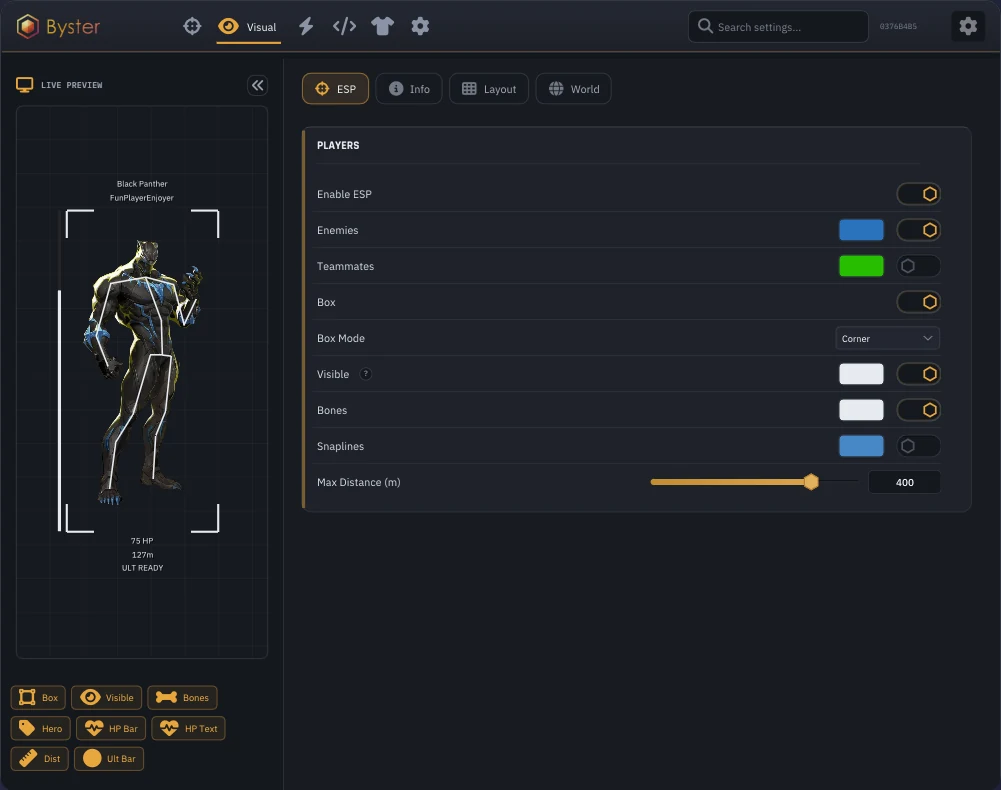Click the Visible help question mark icon

[365, 374]
